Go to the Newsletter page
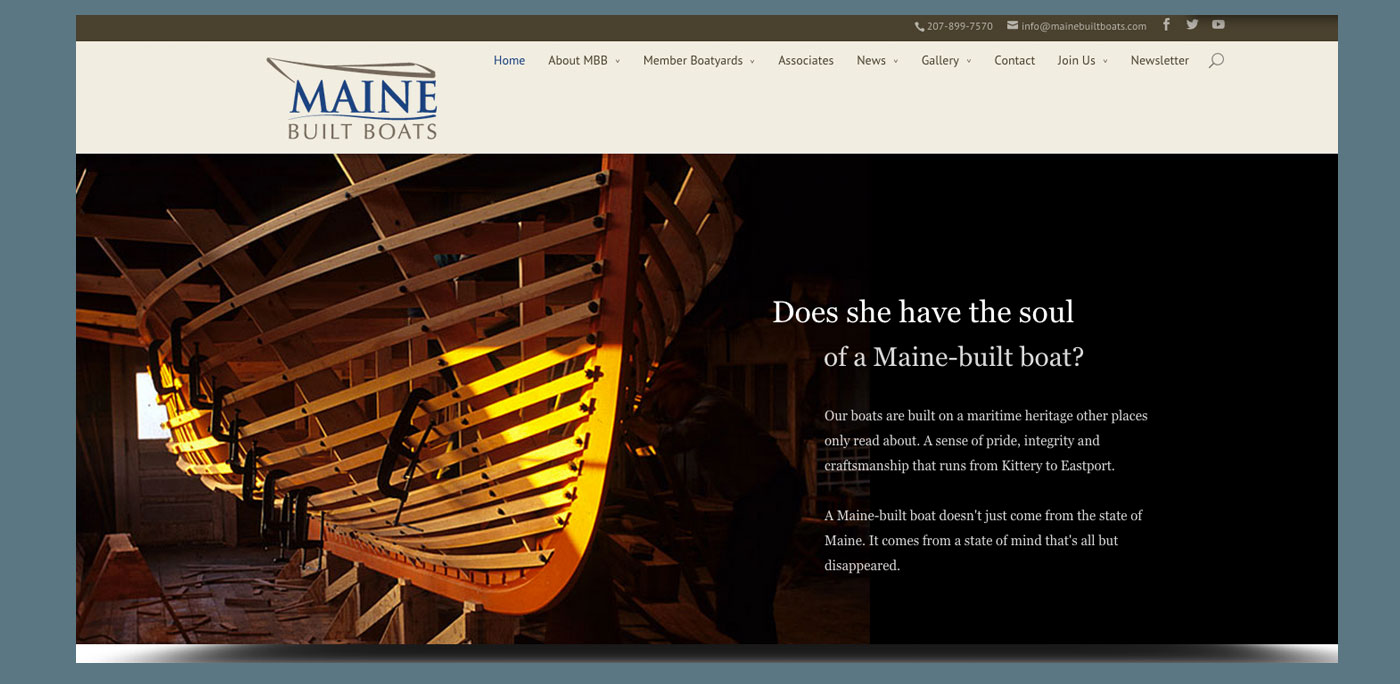 (1160, 61)
